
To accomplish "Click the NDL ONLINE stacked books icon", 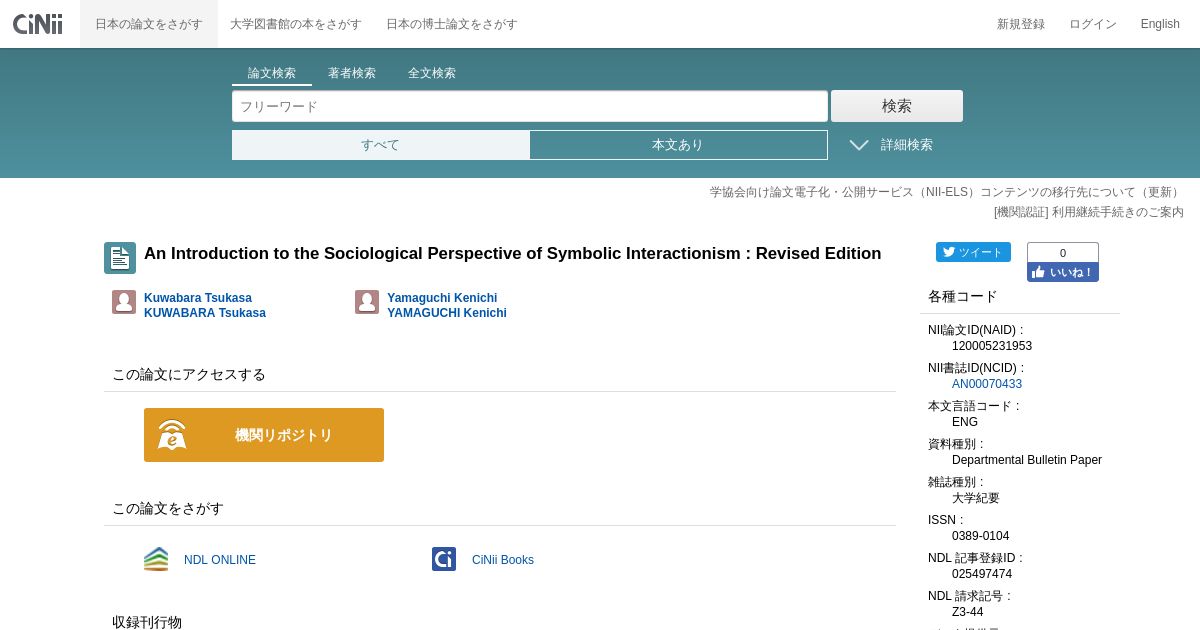I will click(x=156, y=559).
